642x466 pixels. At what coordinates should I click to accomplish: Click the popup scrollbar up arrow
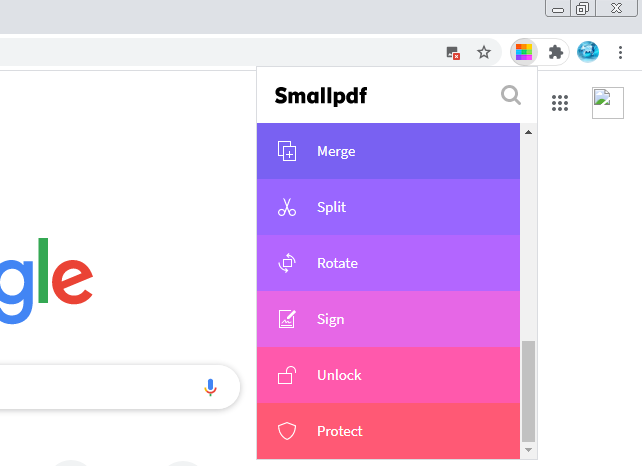point(529,132)
